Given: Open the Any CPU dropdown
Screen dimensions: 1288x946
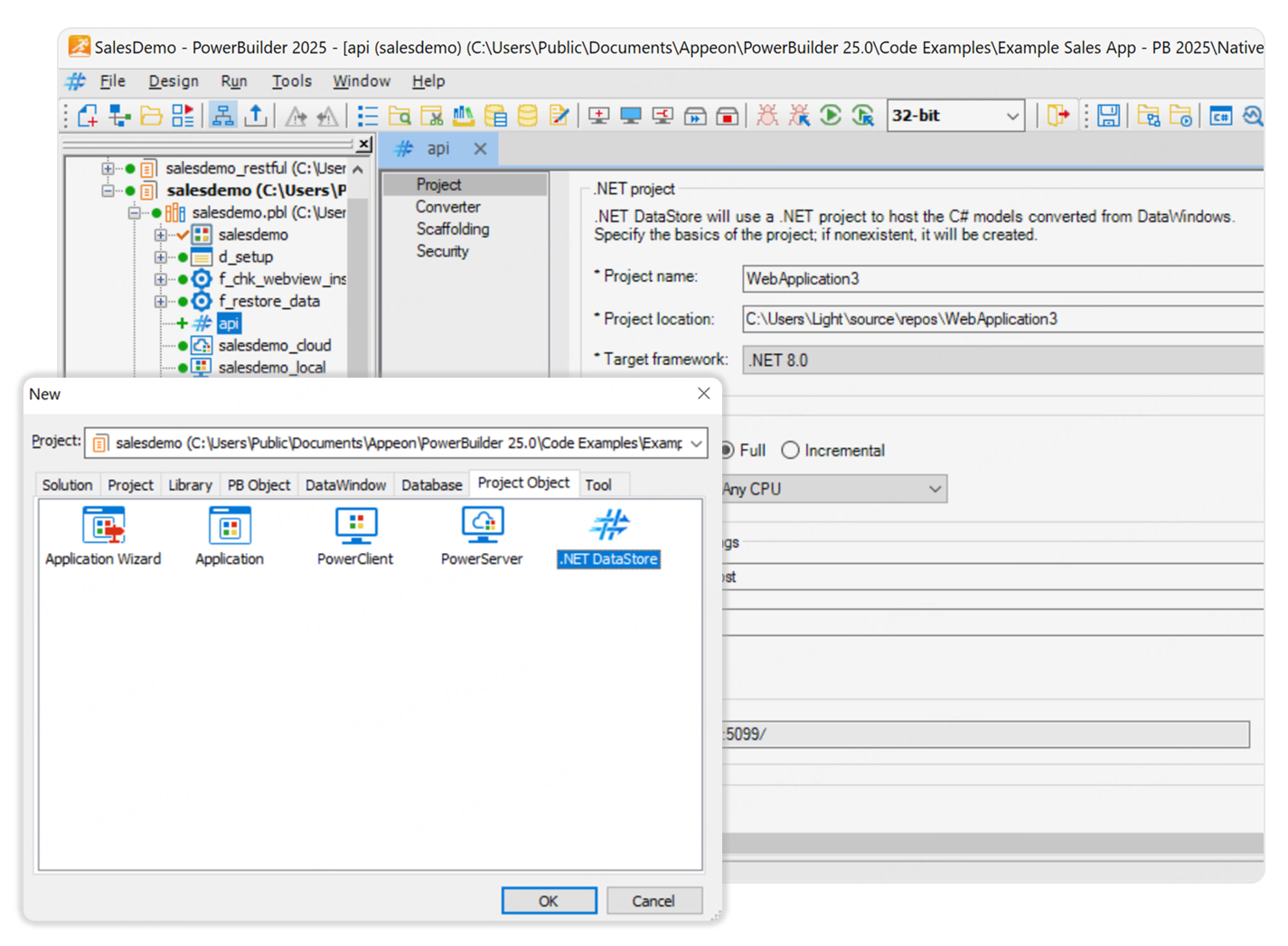Looking at the screenshot, I should [x=833, y=489].
